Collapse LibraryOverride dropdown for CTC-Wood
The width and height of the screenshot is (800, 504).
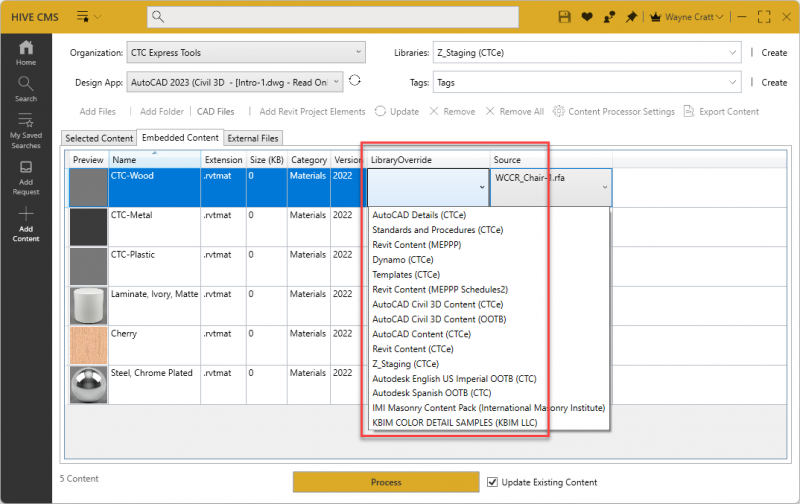click(x=482, y=187)
